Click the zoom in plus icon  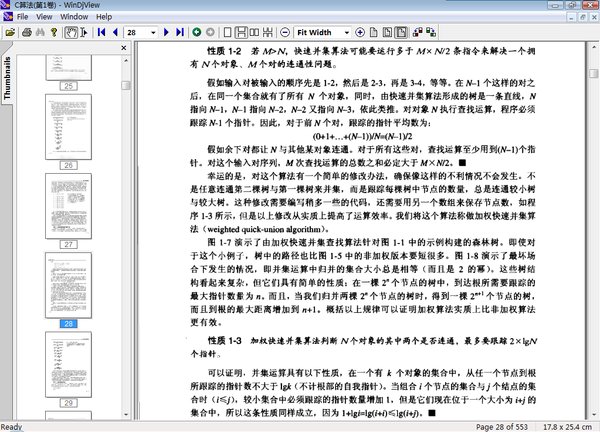[360, 33]
